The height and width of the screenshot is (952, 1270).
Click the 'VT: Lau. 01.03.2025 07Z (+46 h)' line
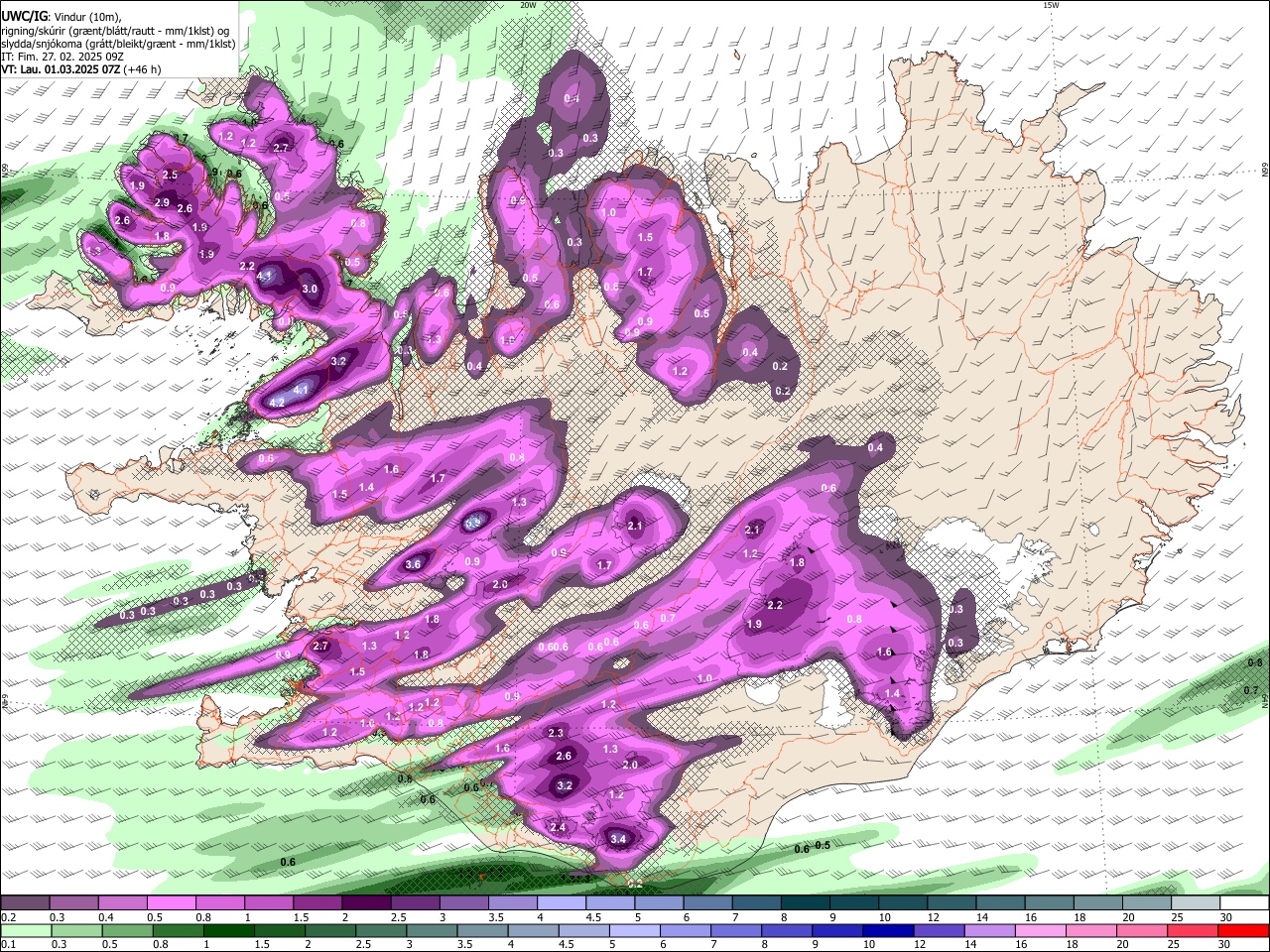click(81, 69)
